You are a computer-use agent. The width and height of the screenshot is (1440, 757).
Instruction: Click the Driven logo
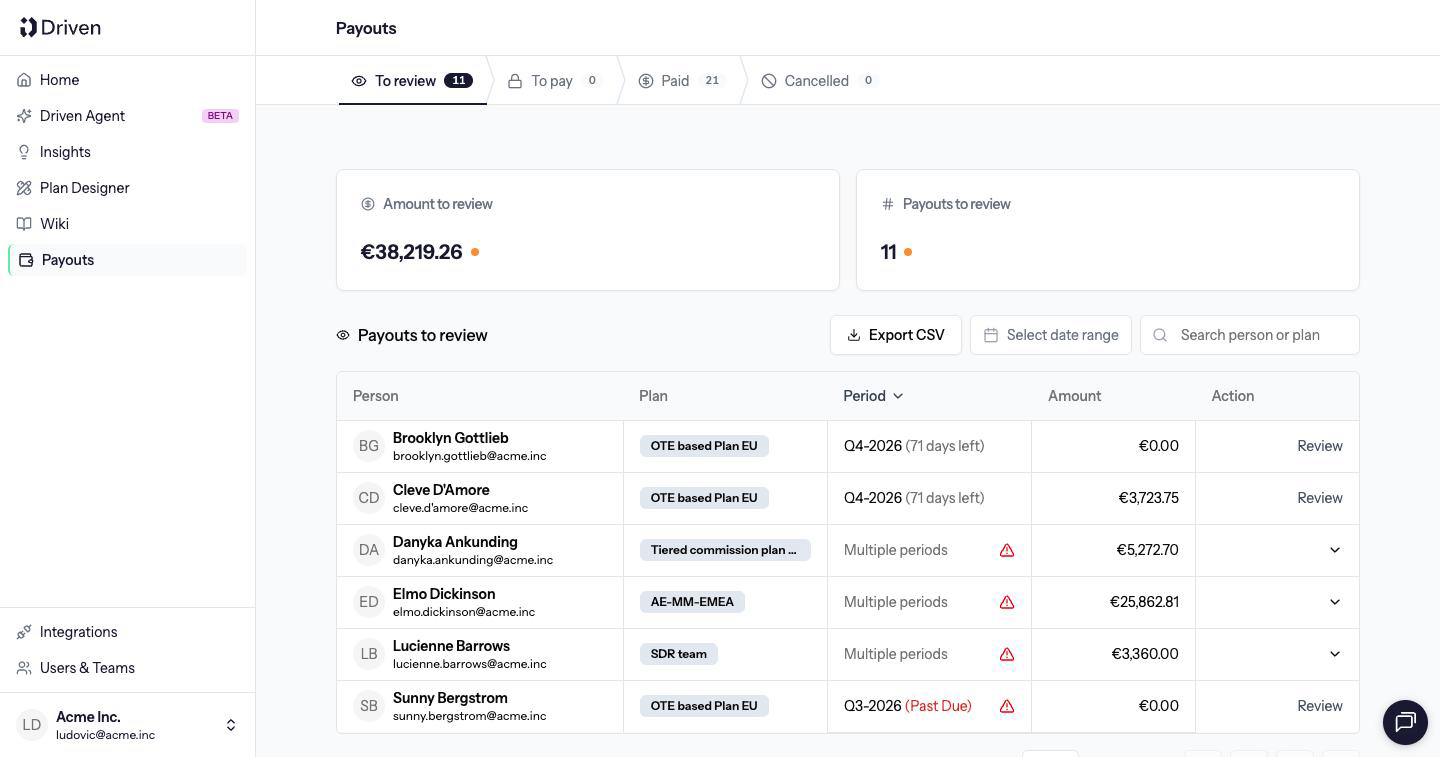coord(60,27)
